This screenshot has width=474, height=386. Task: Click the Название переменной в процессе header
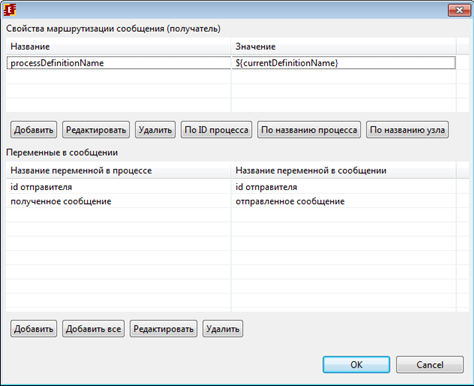(x=118, y=171)
